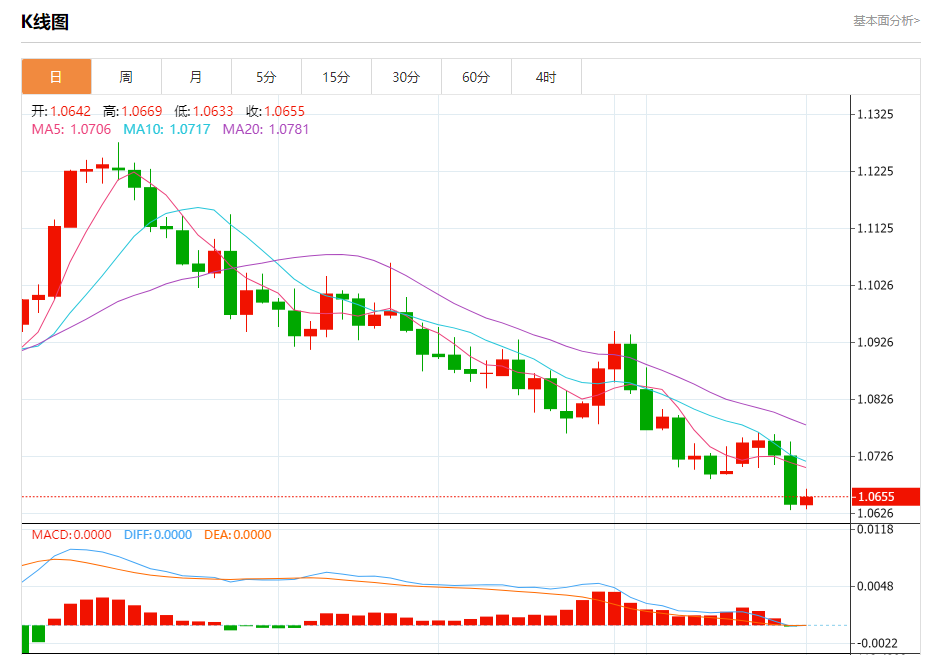This screenshot has width=929, height=655.
Task: Click the 1.1125 price axis label
Action: [875, 228]
